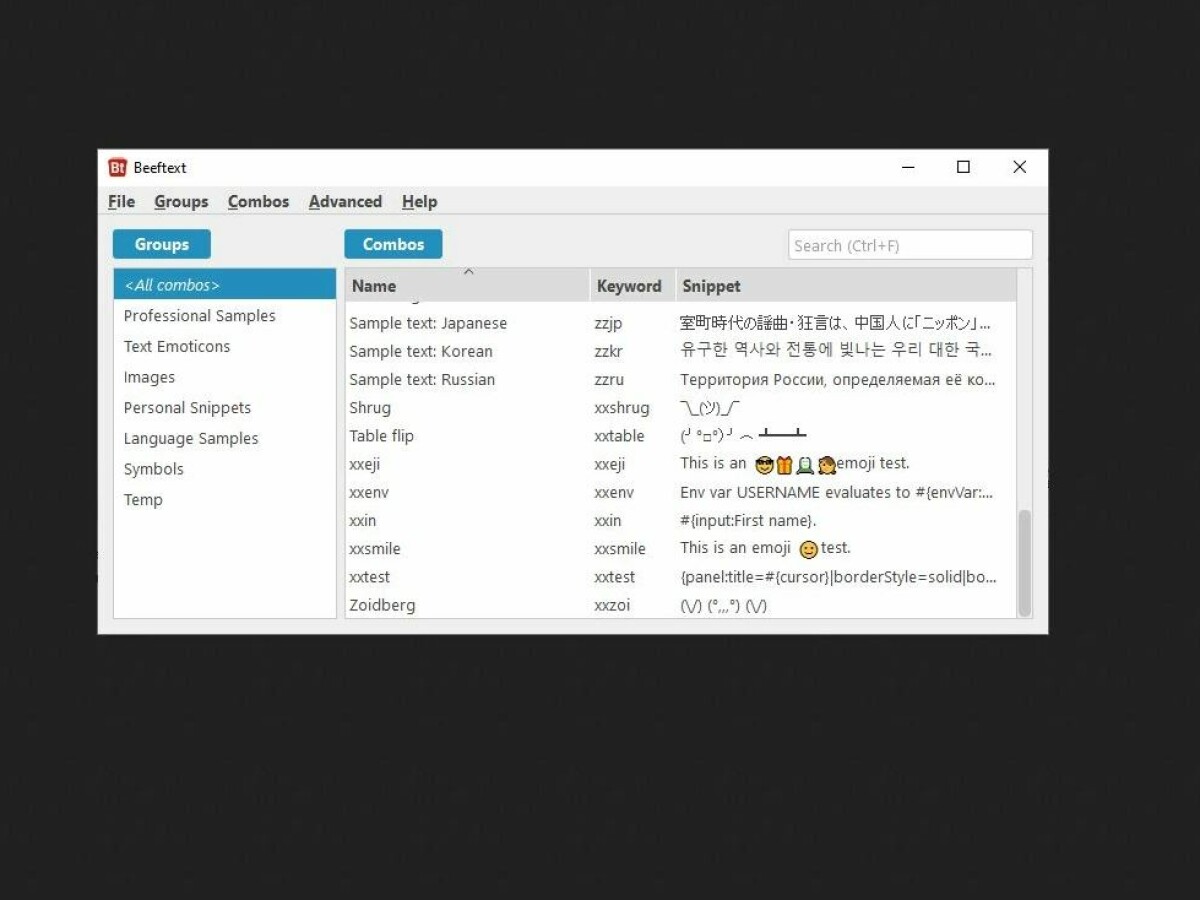
Task: Open the File menu
Action: click(x=120, y=201)
